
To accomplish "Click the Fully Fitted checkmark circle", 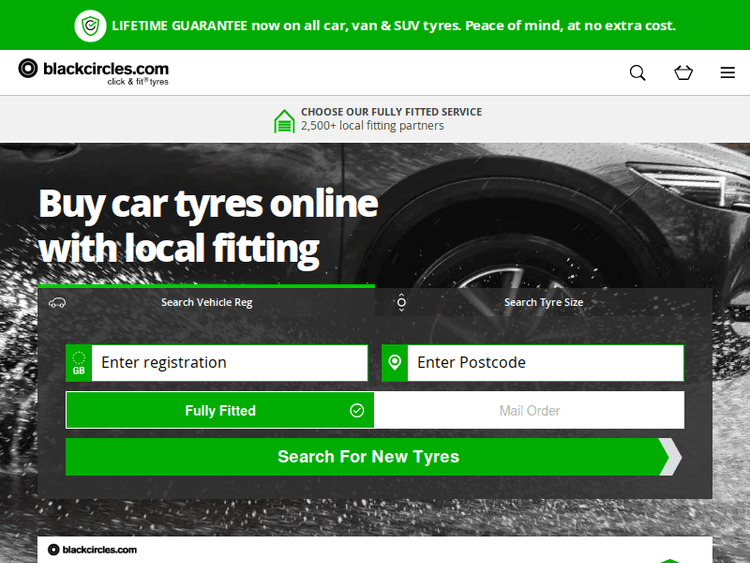I will coord(357,411).
